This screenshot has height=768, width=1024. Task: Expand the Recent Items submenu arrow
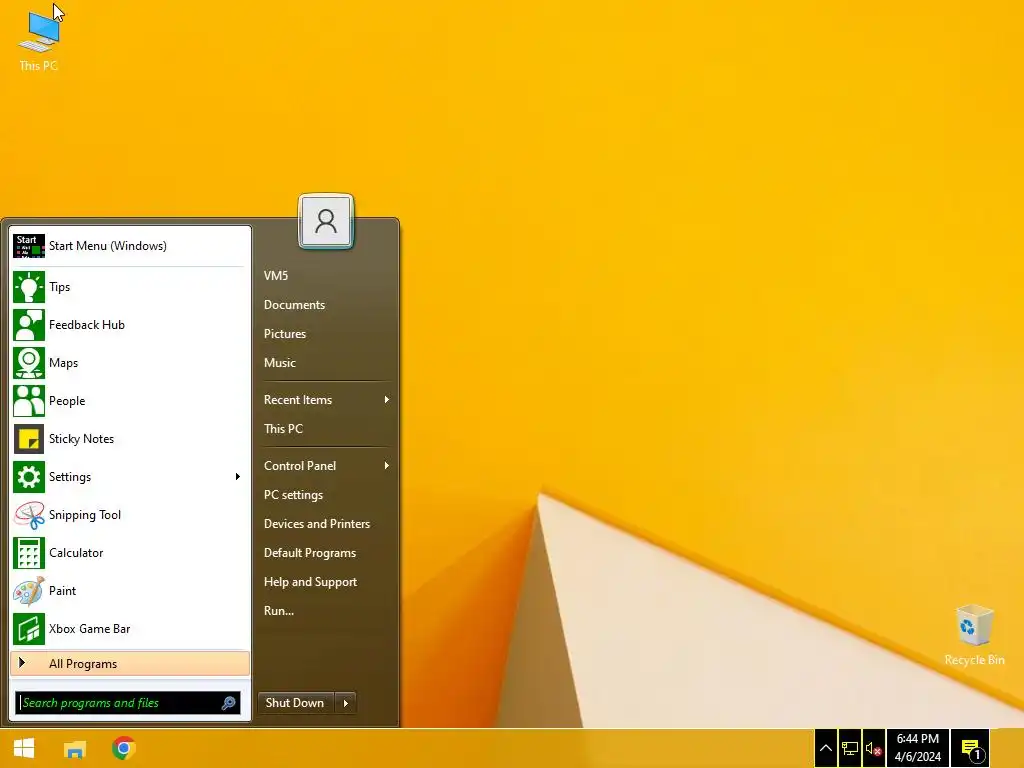coord(387,400)
